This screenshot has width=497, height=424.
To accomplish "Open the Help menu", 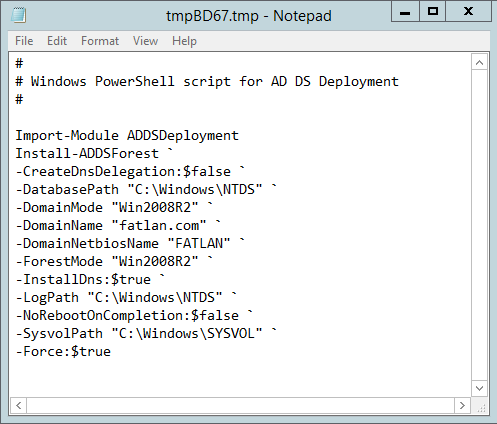I will coord(184,41).
